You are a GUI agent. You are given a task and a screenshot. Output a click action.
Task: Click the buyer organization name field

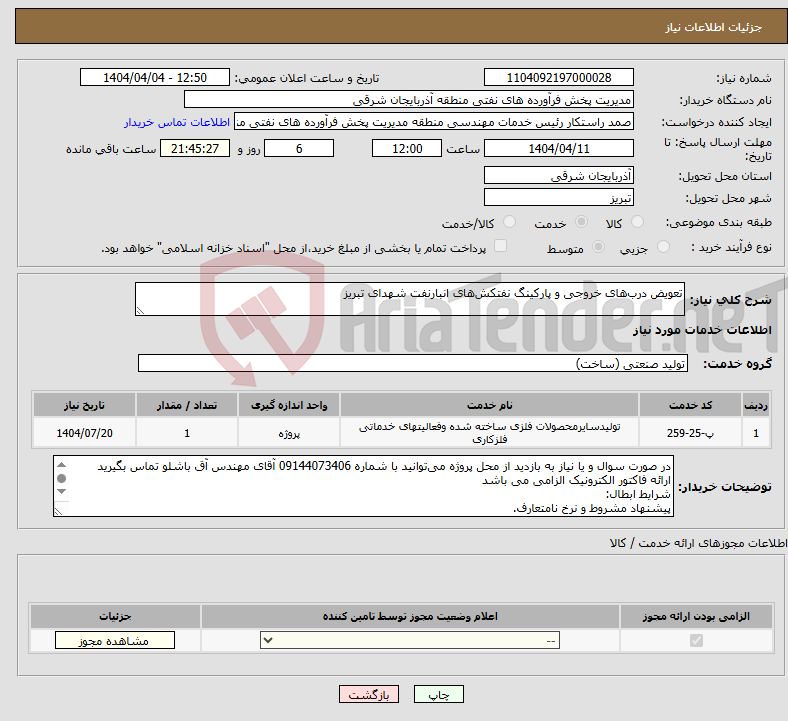[x=409, y=99]
